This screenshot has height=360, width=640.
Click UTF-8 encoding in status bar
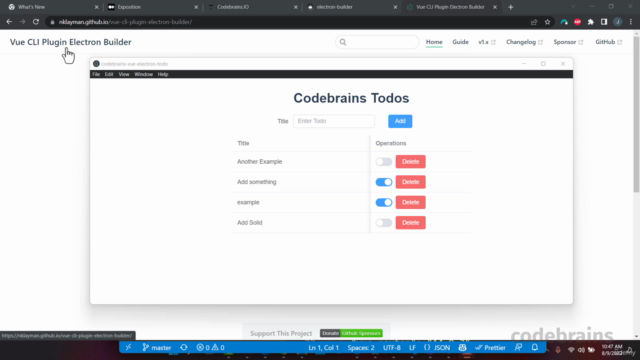tap(392, 348)
